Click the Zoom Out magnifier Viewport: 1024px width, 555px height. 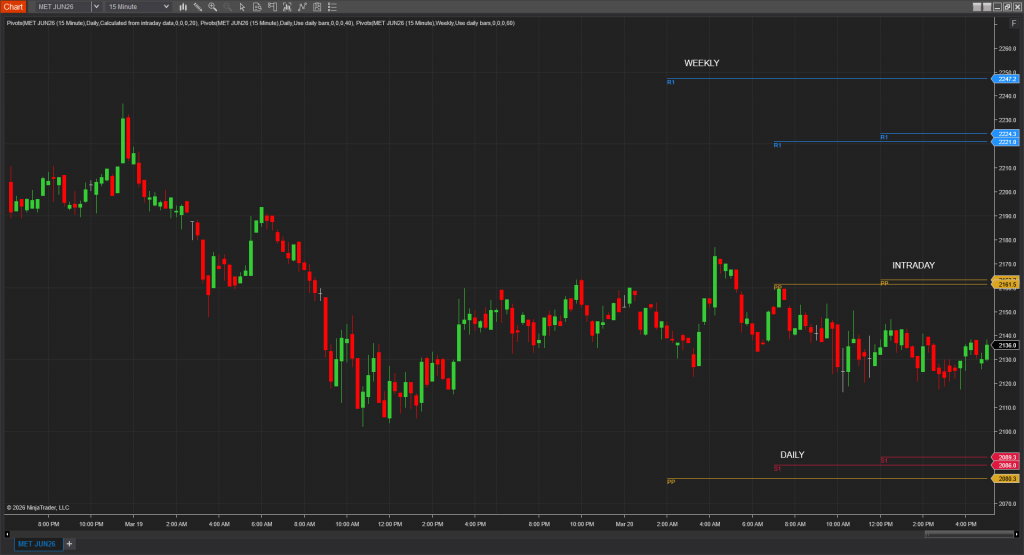tap(228, 7)
